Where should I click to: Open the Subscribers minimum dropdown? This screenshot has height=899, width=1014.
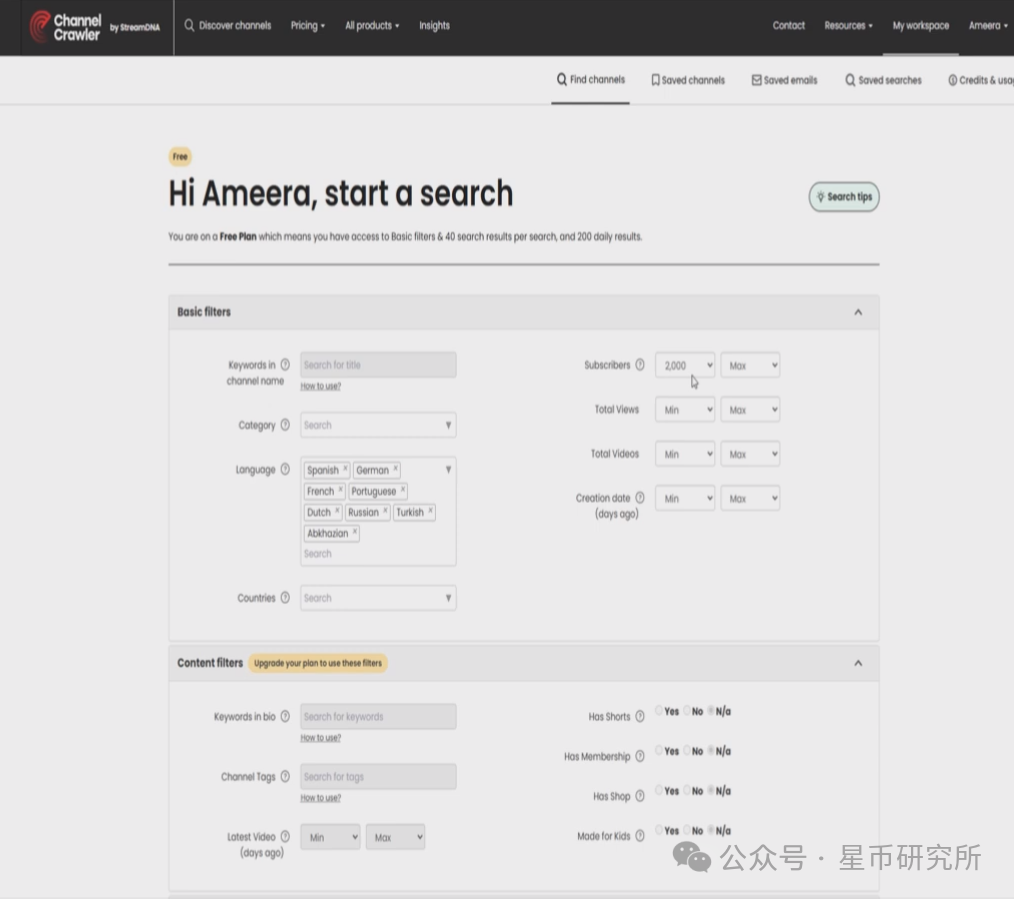685,366
